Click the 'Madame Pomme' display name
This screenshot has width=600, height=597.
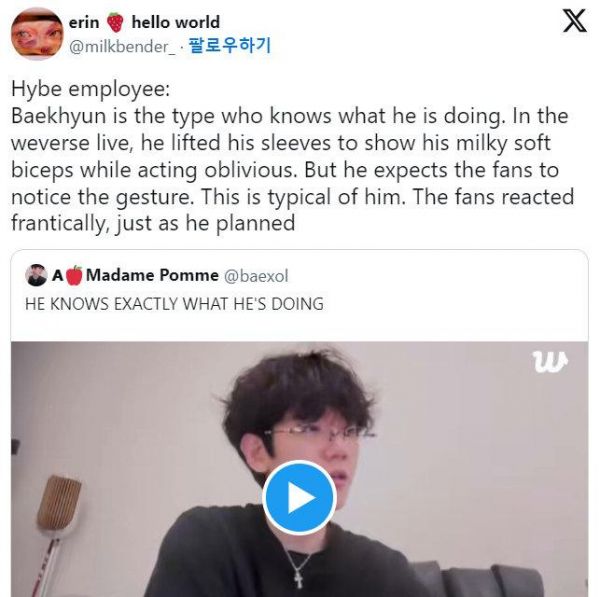(x=152, y=275)
